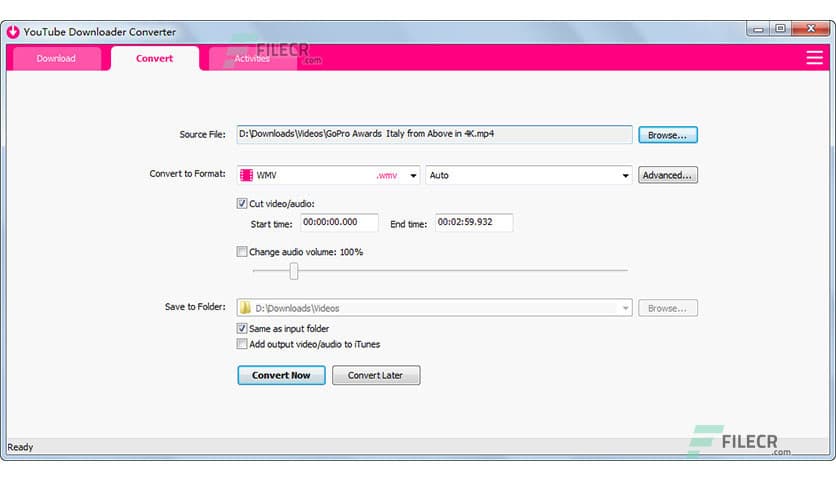The height and width of the screenshot is (484, 836).
Task: Expand the Save to Folder path dropdown
Action: click(625, 308)
